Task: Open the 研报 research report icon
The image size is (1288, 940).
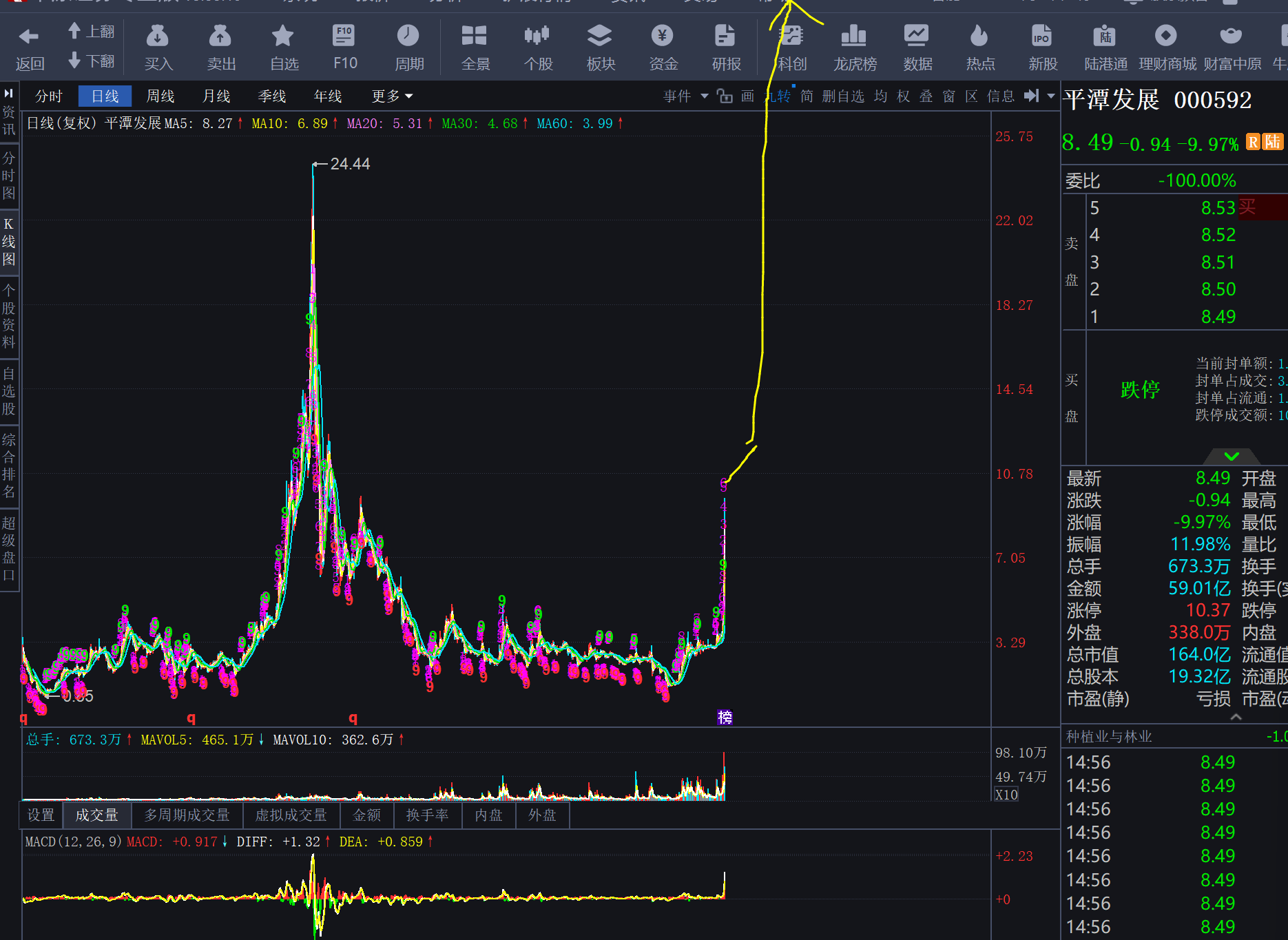Action: pos(726,46)
